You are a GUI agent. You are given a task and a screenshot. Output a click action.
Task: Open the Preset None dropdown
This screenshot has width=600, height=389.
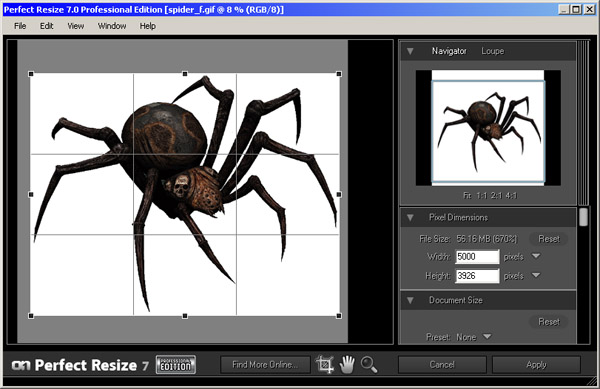pos(487,336)
